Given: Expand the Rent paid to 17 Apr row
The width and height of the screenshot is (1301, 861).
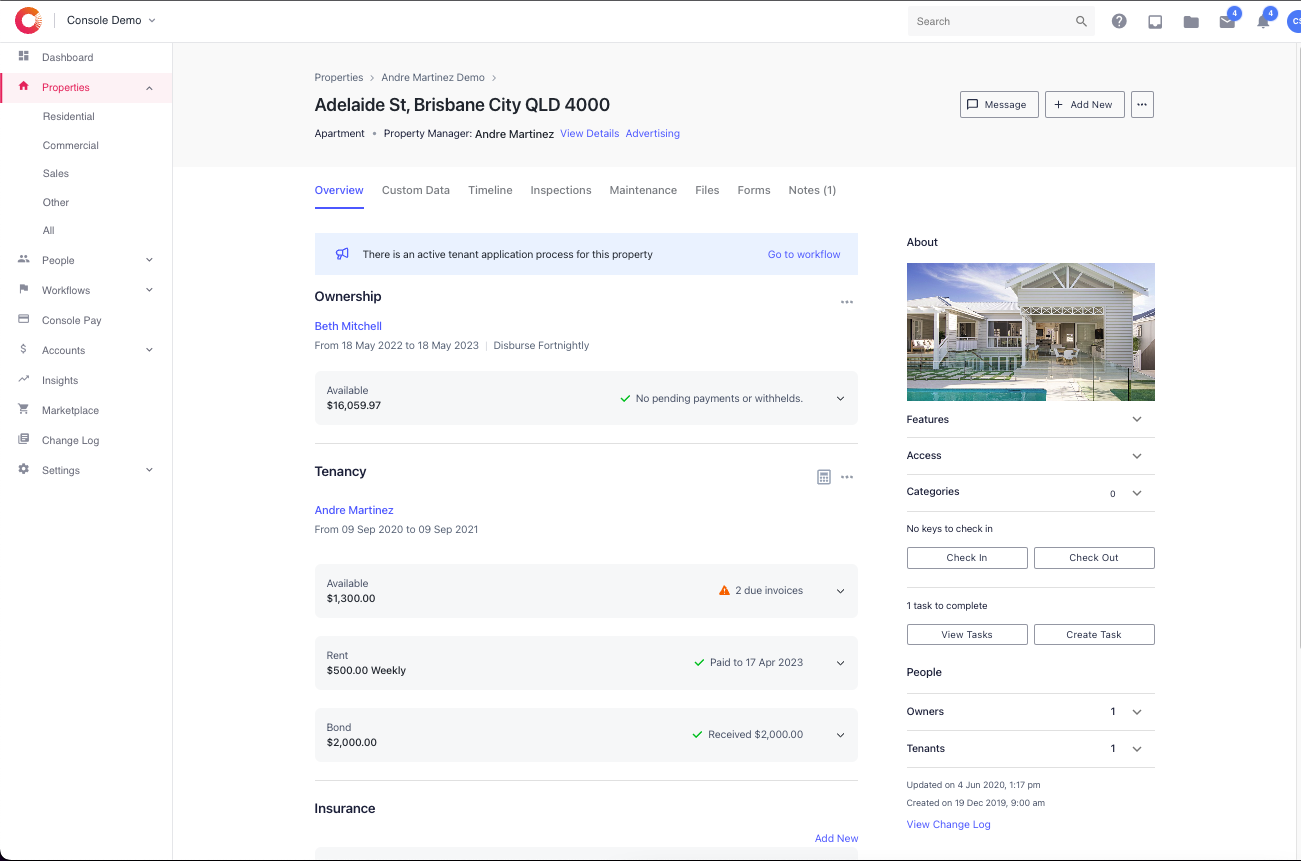Looking at the screenshot, I should click(840, 662).
